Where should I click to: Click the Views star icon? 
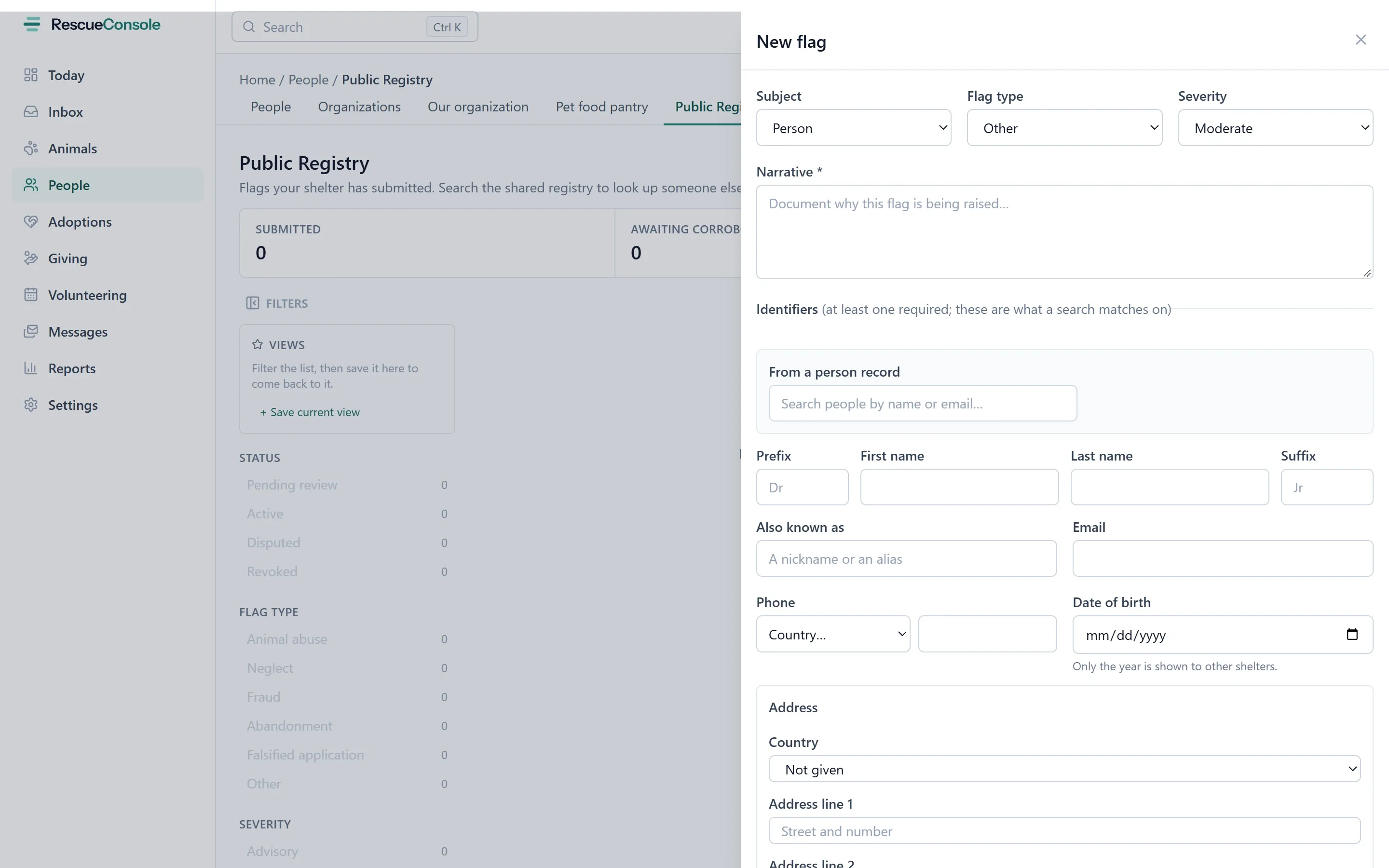pyautogui.click(x=257, y=344)
